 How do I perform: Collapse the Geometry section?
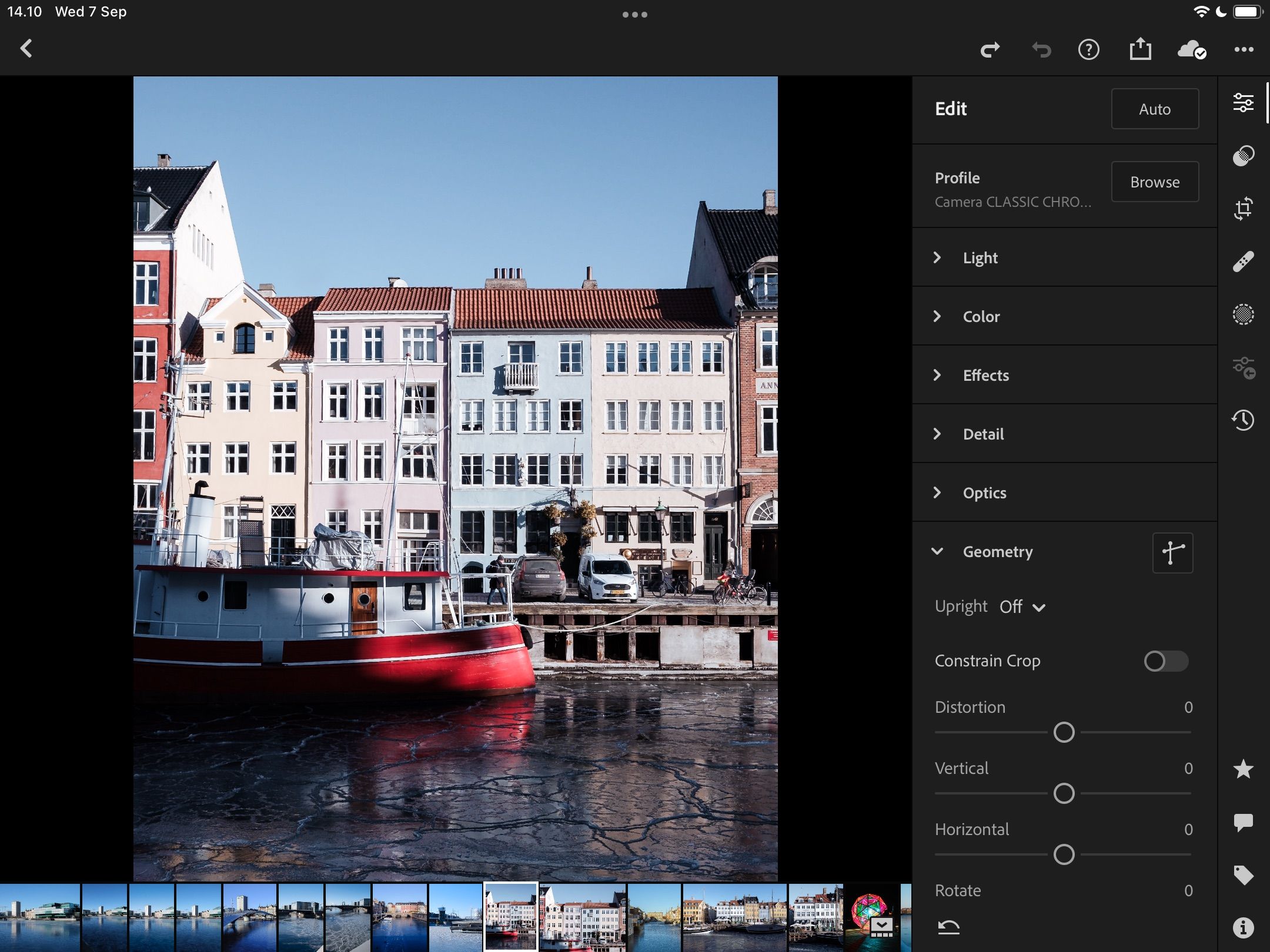coord(997,552)
